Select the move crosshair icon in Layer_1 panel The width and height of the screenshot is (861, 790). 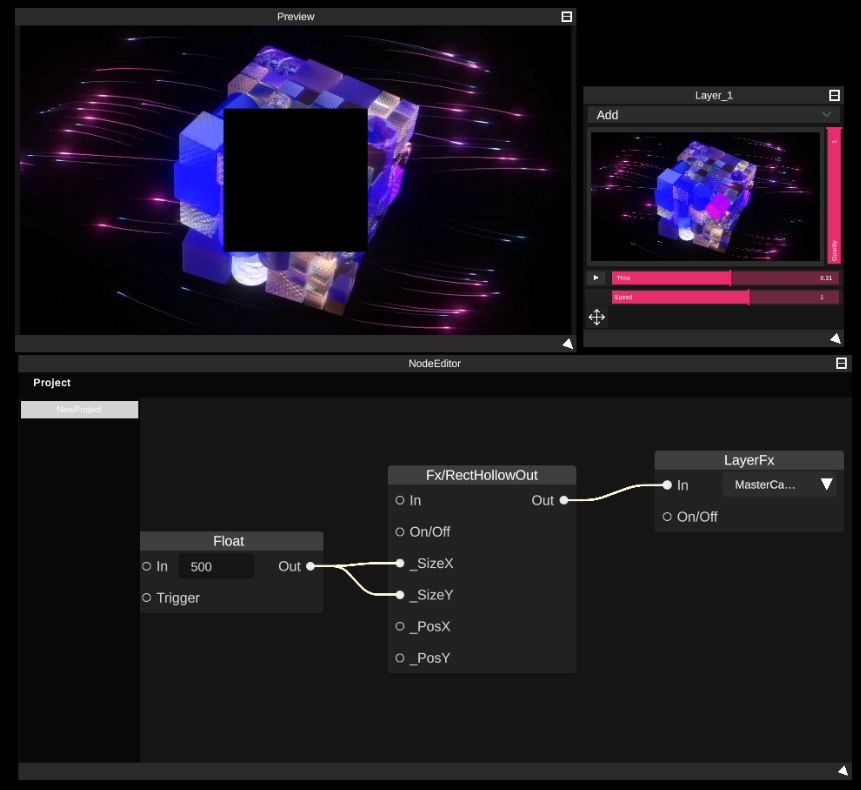coord(597,317)
